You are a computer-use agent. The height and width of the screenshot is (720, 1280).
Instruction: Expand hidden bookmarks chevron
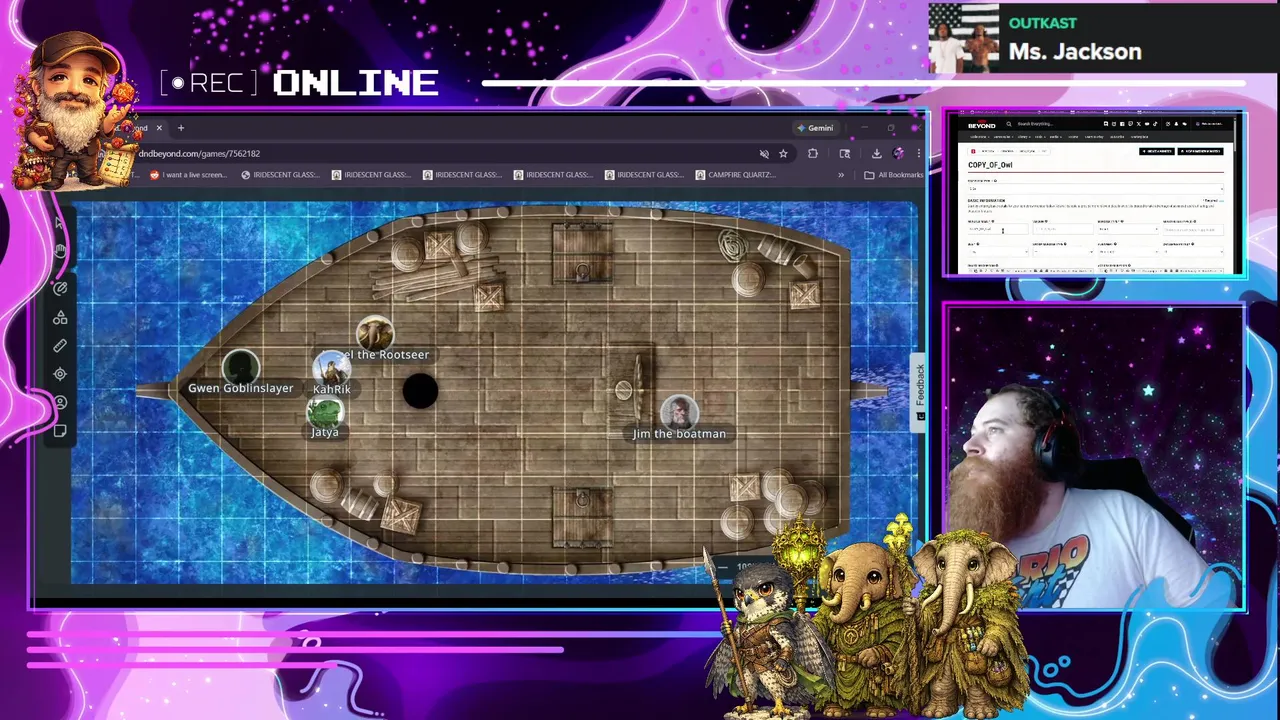(x=840, y=175)
